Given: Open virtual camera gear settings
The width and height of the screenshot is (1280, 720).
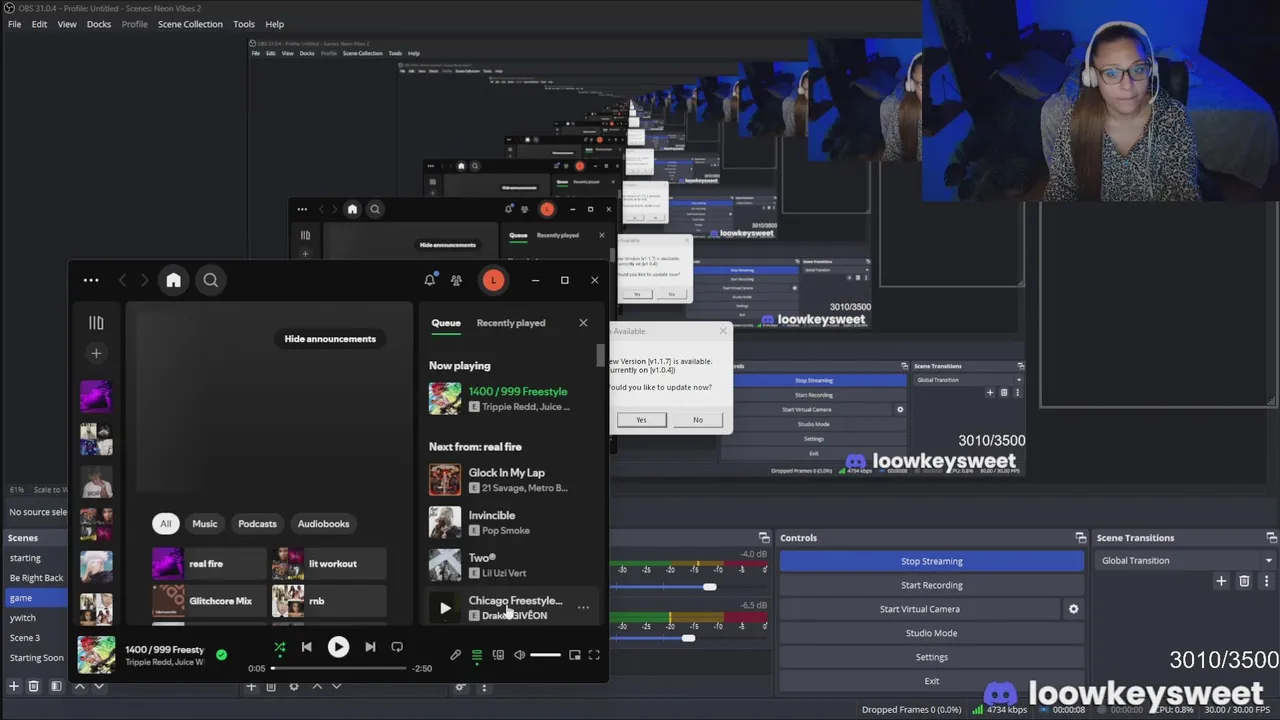Looking at the screenshot, I should pyautogui.click(x=1074, y=609).
